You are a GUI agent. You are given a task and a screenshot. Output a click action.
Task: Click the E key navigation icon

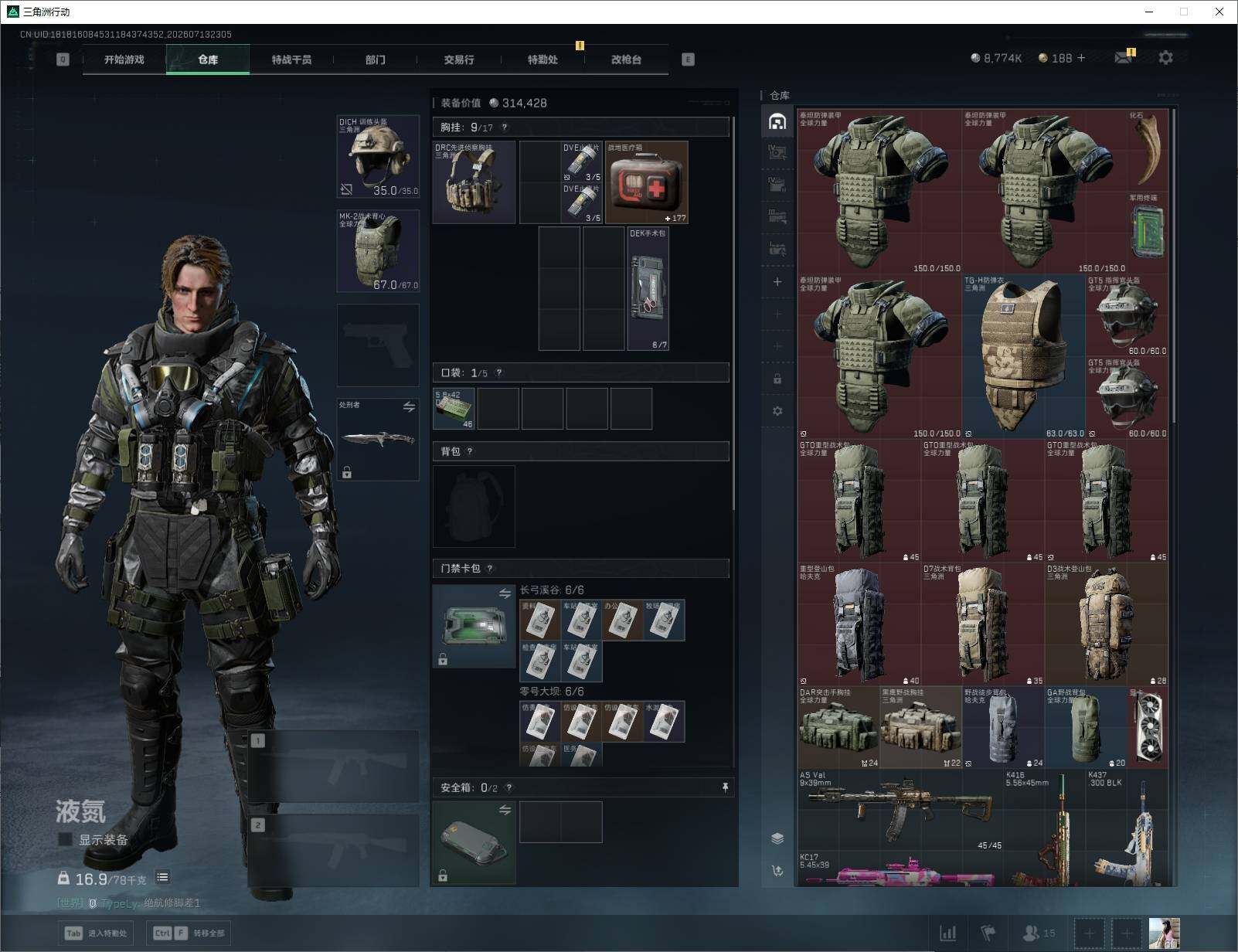click(x=688, y=59)
